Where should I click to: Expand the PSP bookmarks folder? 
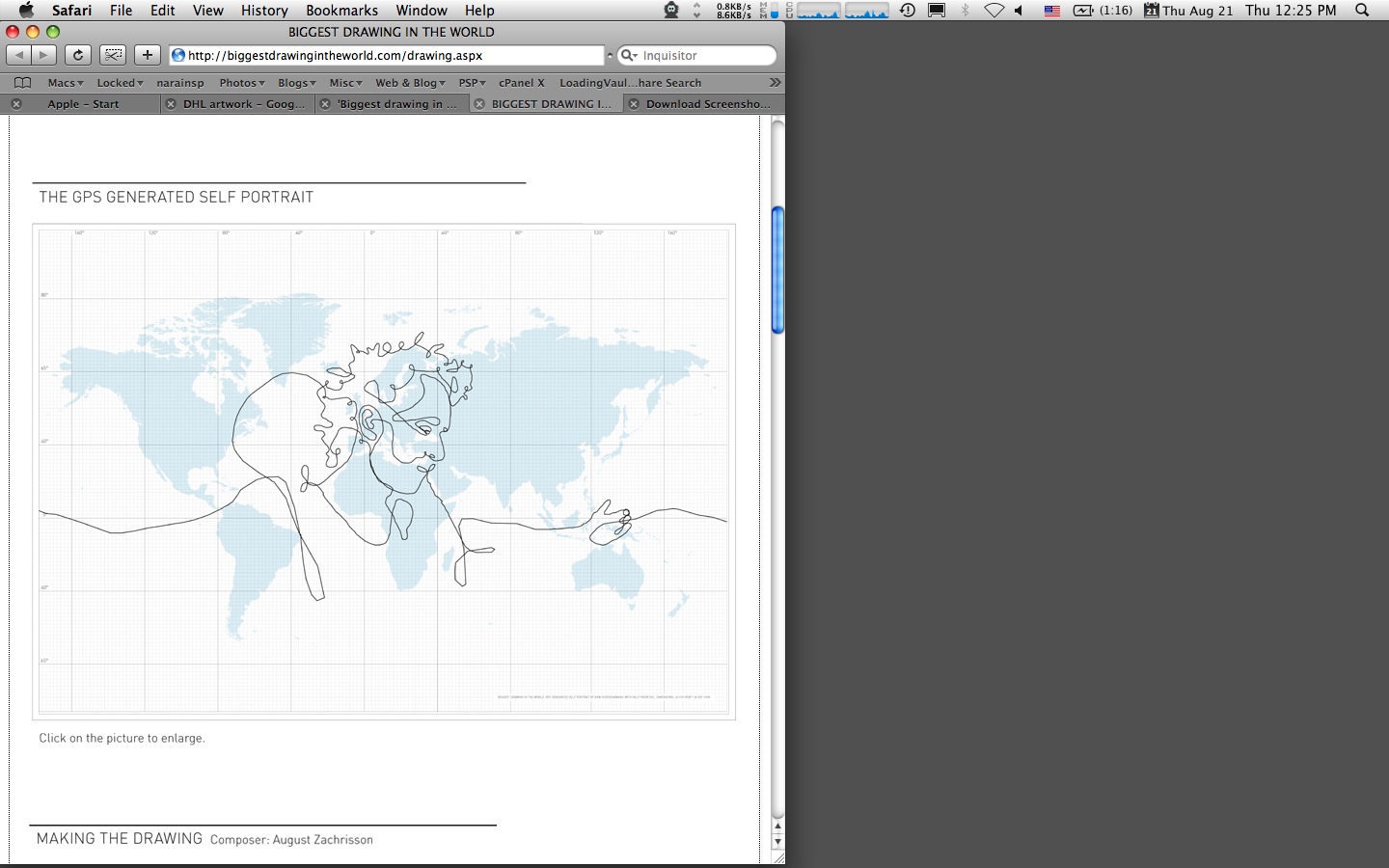pos(473,83)
